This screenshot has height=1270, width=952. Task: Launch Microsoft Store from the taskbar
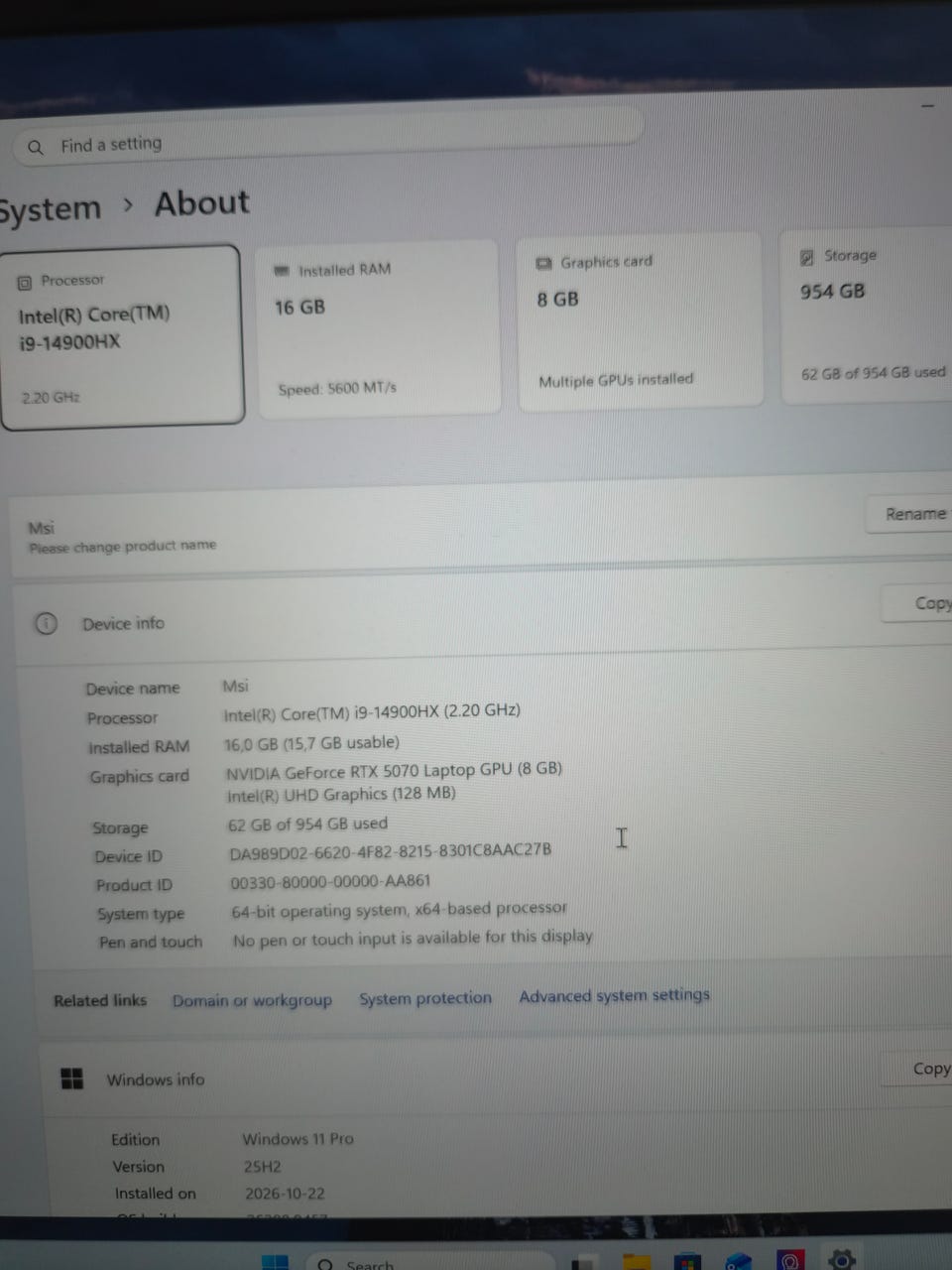[x=686, y=1262]
